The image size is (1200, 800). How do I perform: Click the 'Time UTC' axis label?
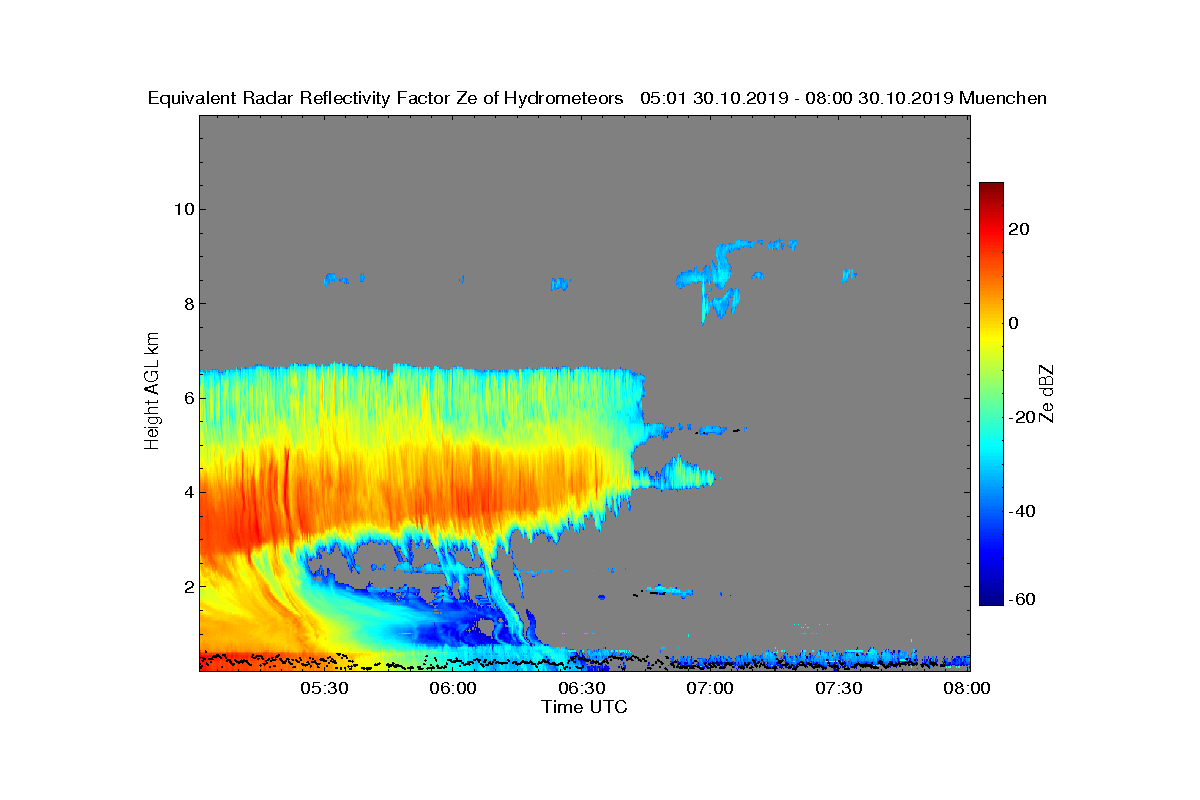[585, 707]
